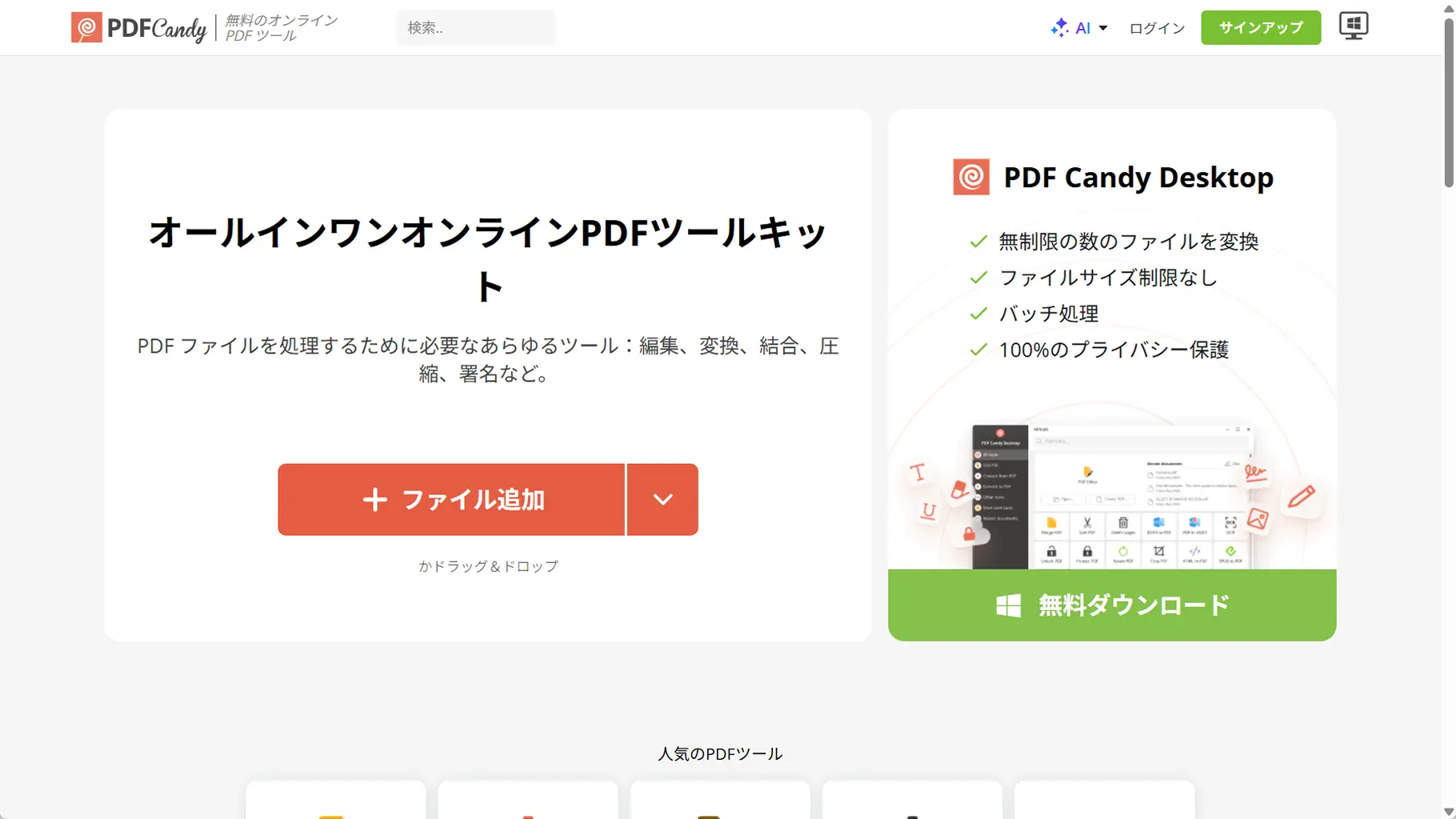
Task: Click the Windows logo on the download button
Action: (x=1008, y=605)
